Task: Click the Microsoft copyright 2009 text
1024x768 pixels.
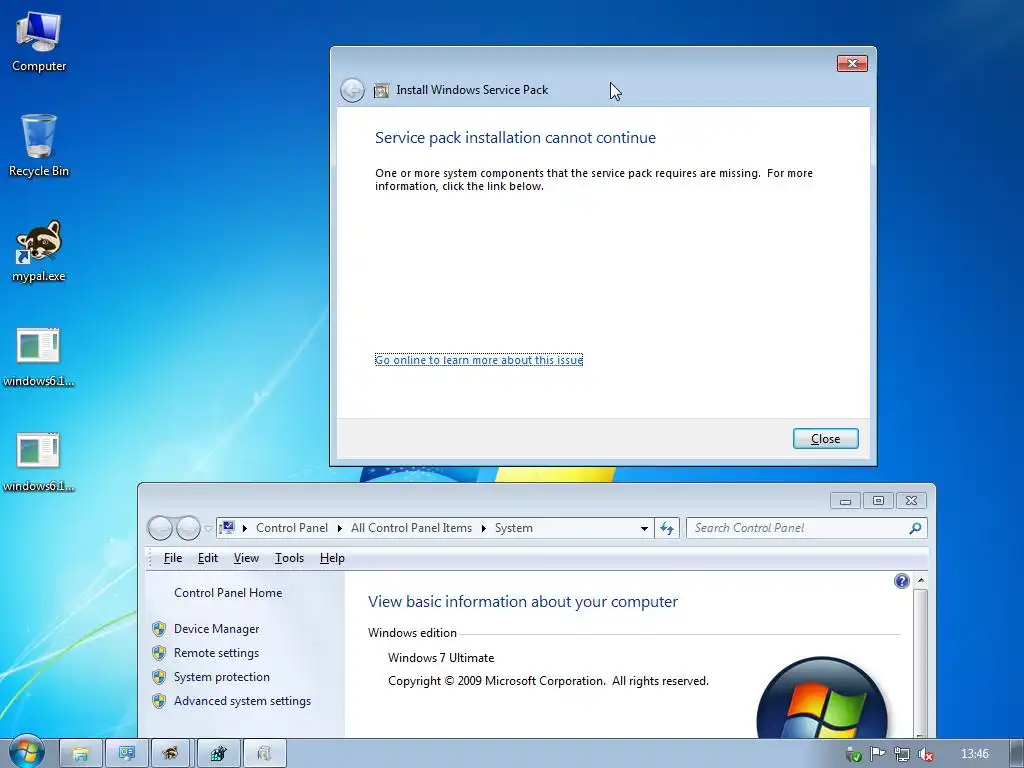Action: click(548, 680)
